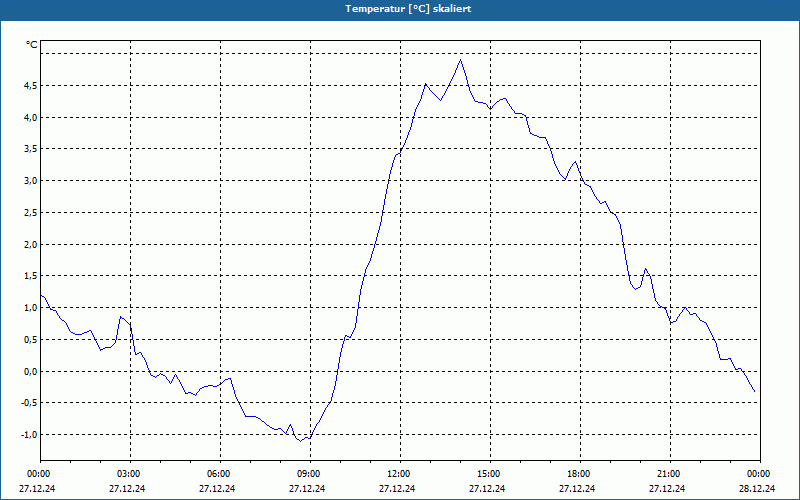Pick the 2,0 temperature axis label
Image resolution: width=800 pixels, height=500 pixels.
click(30, 244)
